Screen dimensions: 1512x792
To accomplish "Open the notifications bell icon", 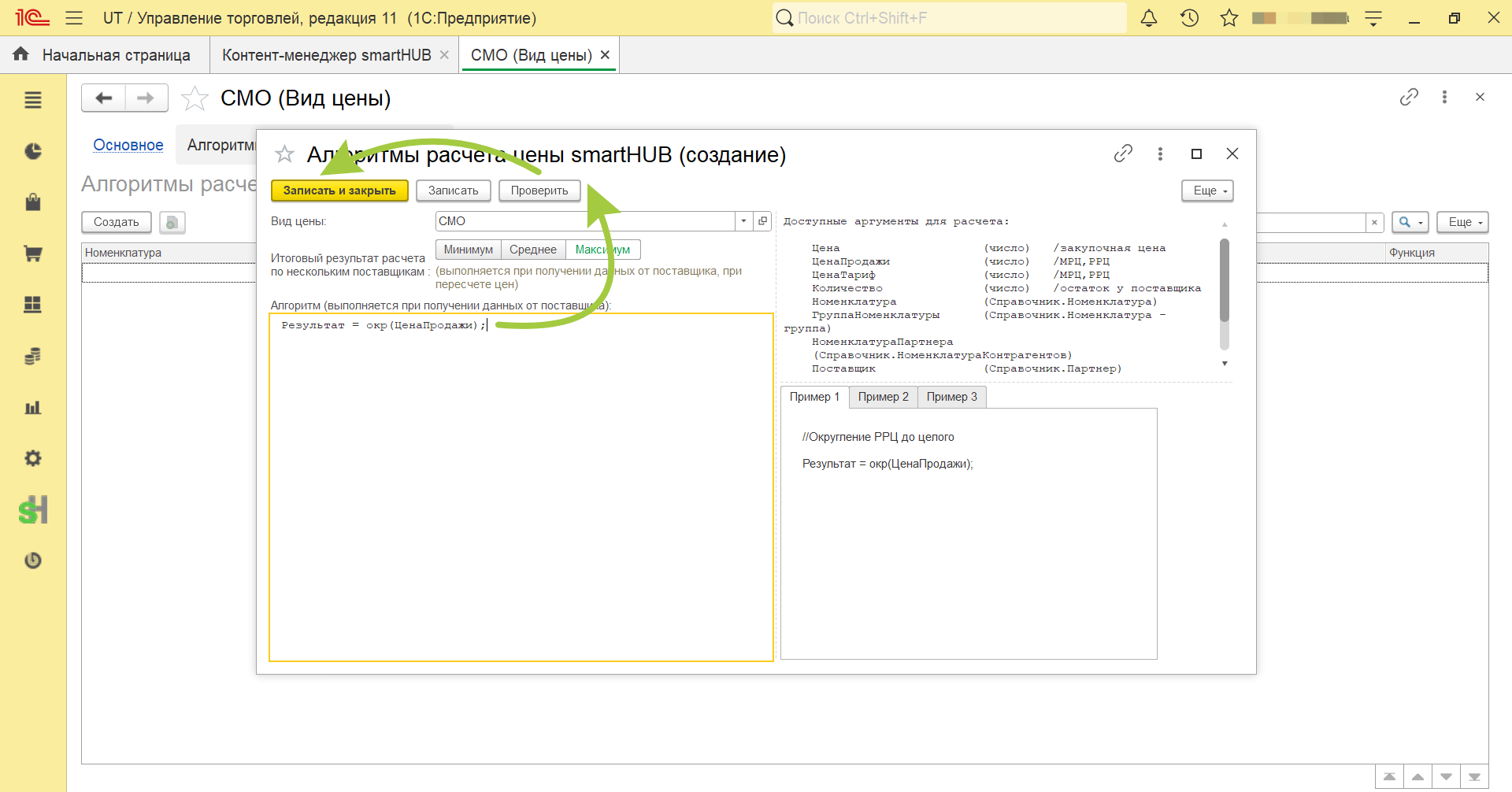I will [1149, 18].
